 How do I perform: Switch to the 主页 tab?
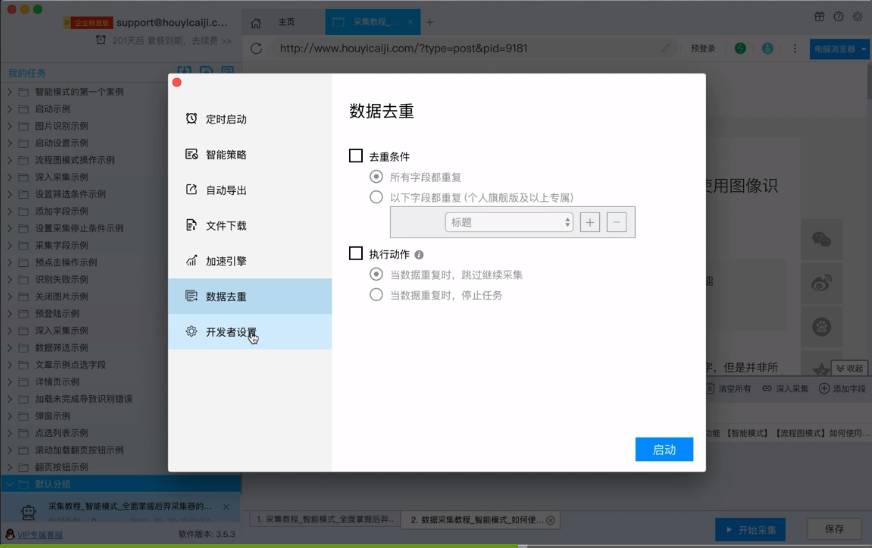[286, 22]
